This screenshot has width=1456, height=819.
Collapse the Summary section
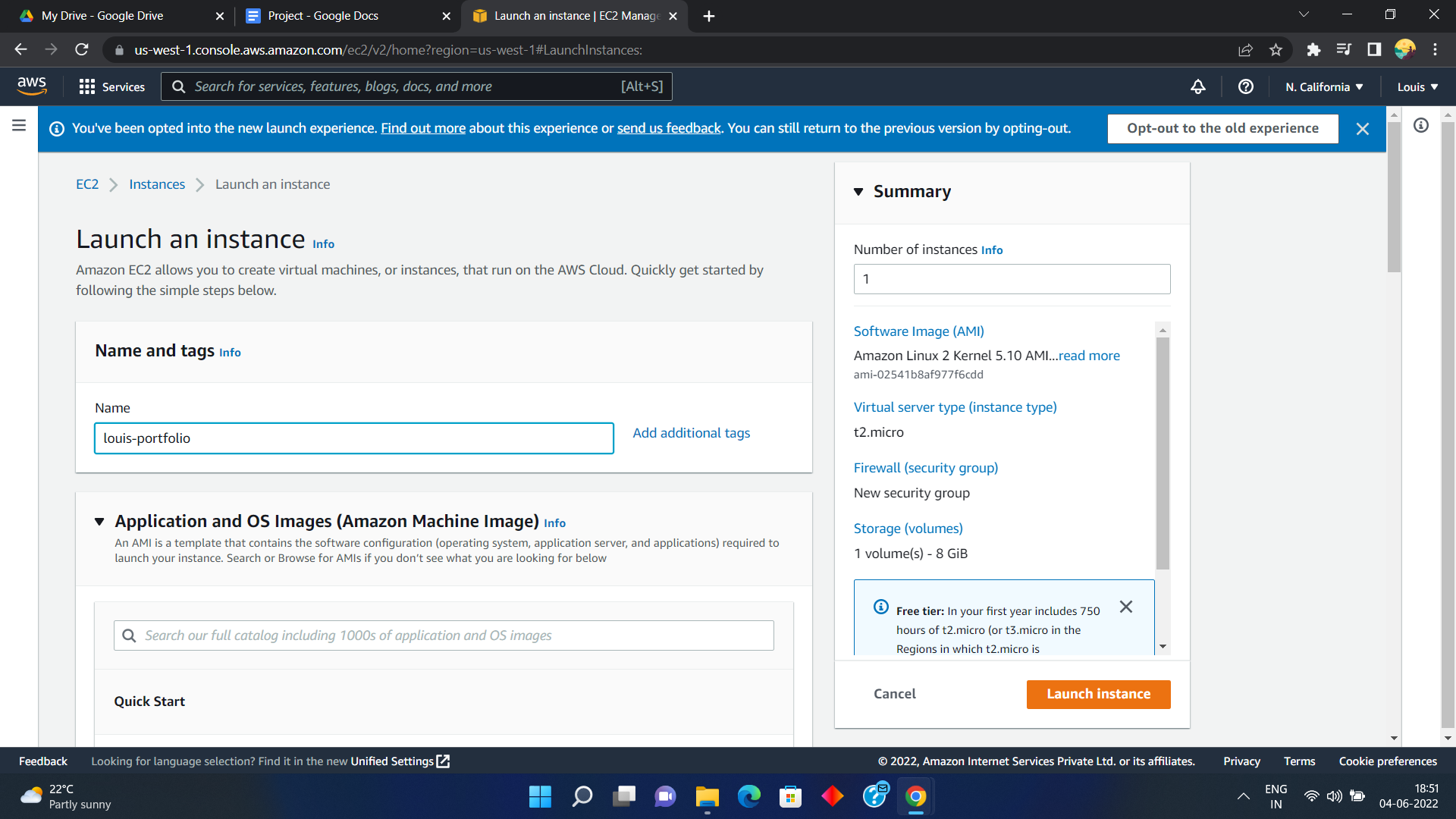858,192
